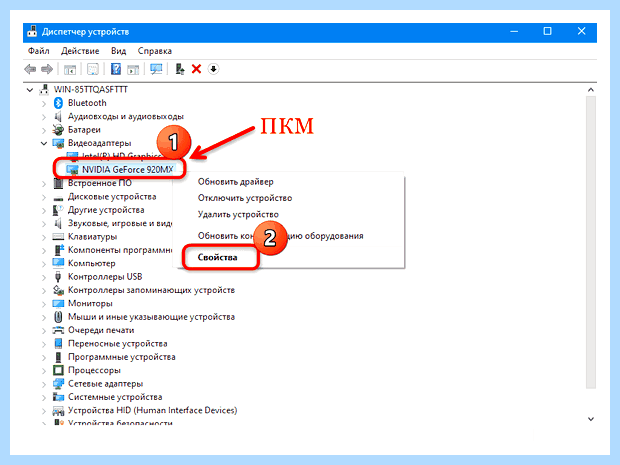The height and width of the screenshot is (465, 620).
Task: Click the scan hardware monitor toolbar icon
Action: [156, 69]
